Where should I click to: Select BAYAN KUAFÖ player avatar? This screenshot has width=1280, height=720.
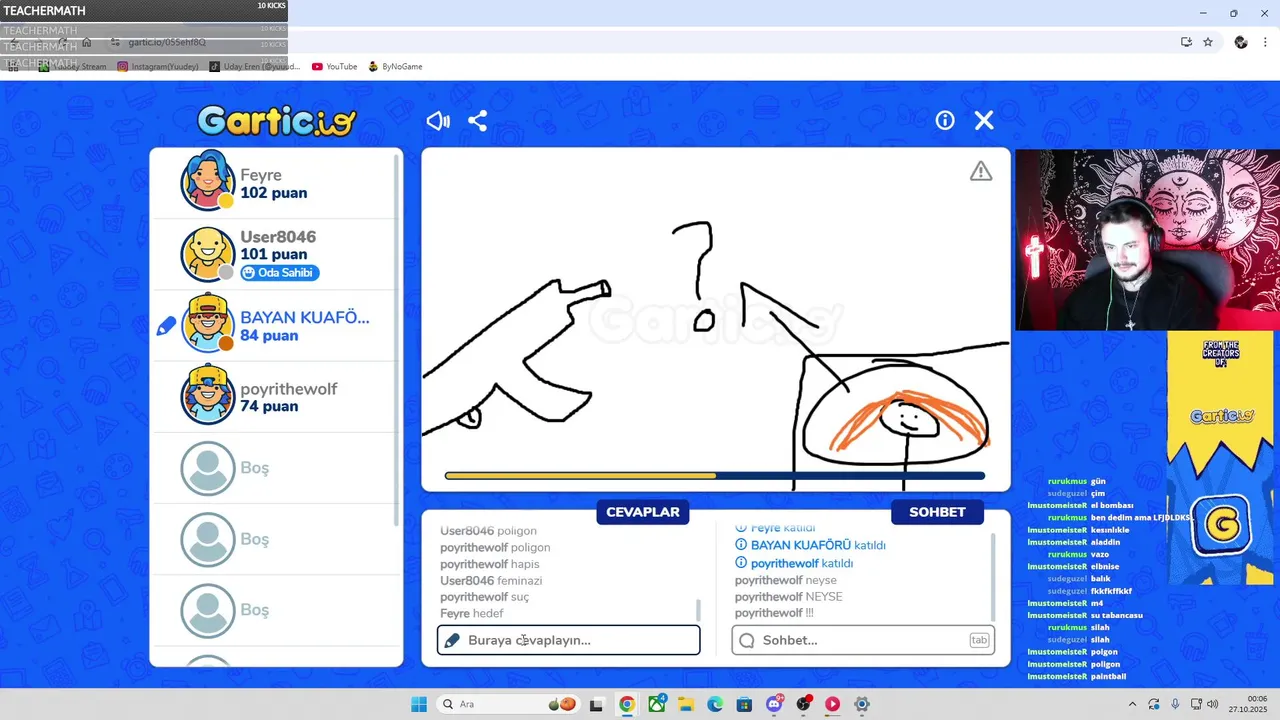point(208,325)
